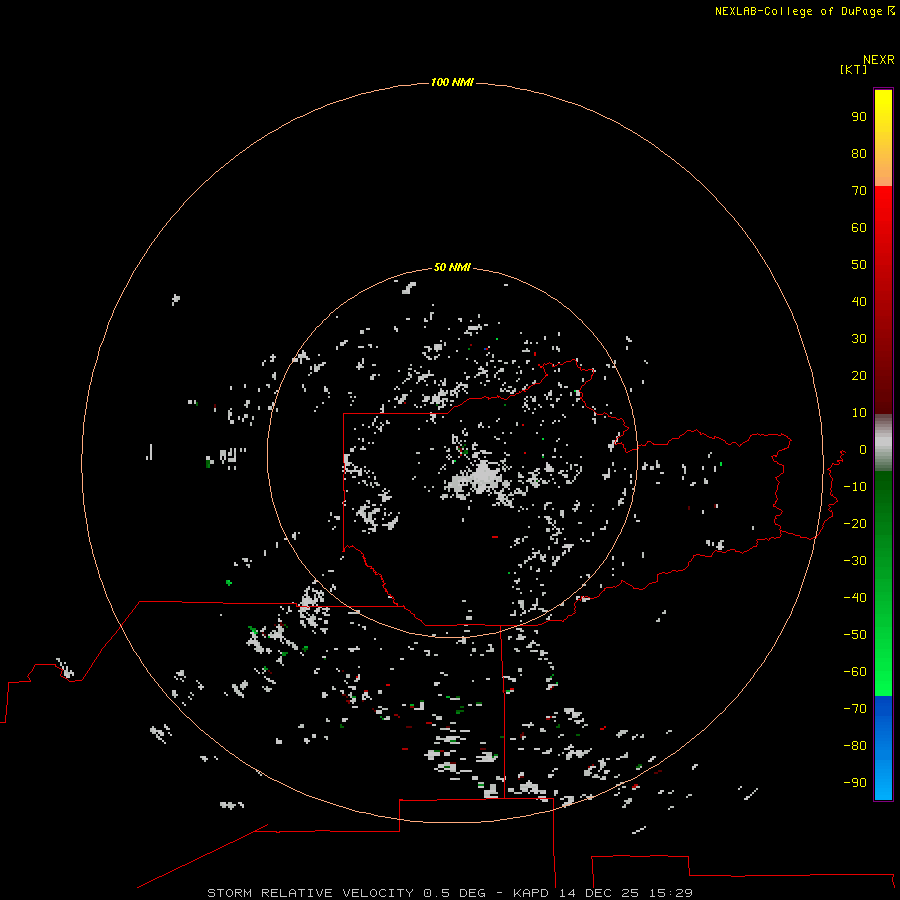This screenshot has width=900, height=900.
Task: Click the [KT] units label
Action: (853, 69)
